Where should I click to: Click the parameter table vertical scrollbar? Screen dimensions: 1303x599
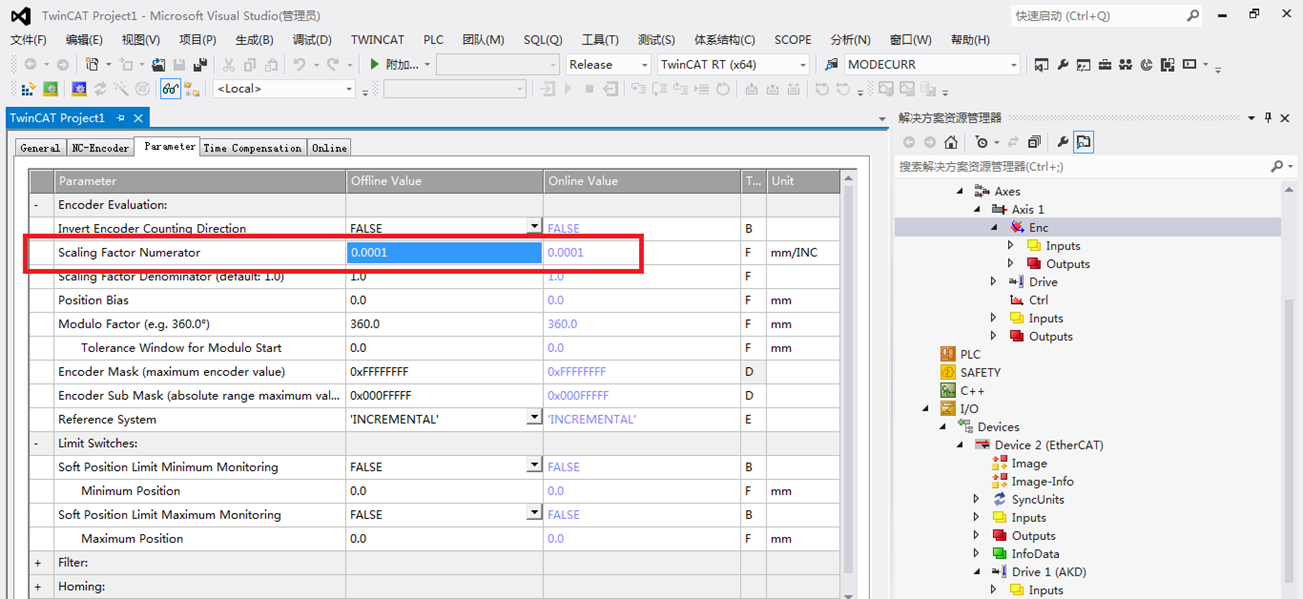pos(849,380)
